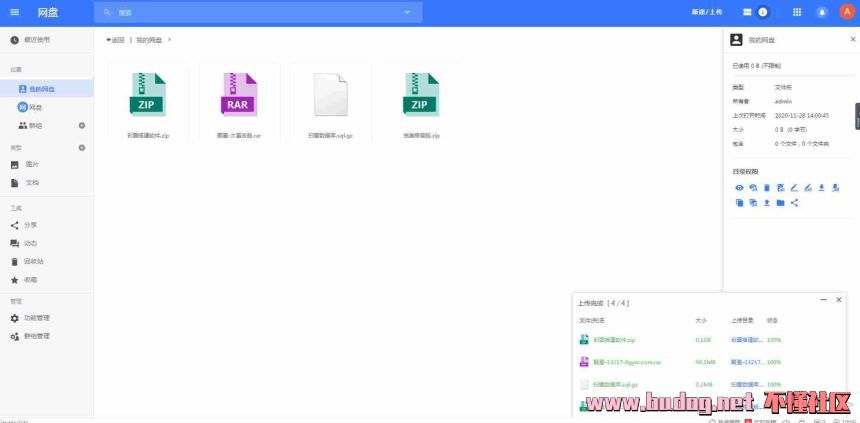Click the copy permission icon in second row
Screen dimensions: 860x423
point(739,203)
